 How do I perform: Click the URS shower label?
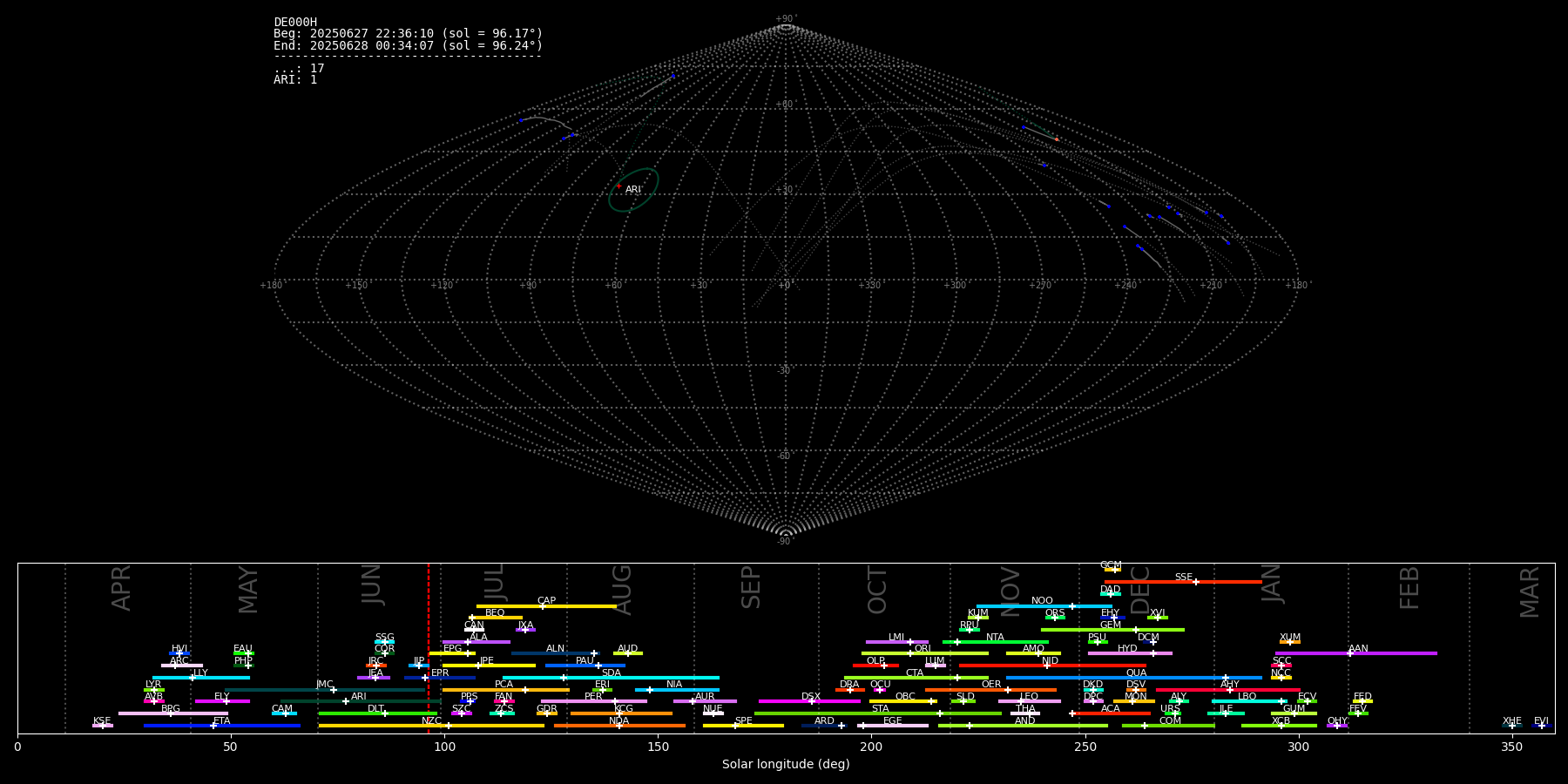click(x=1170, y=709)
